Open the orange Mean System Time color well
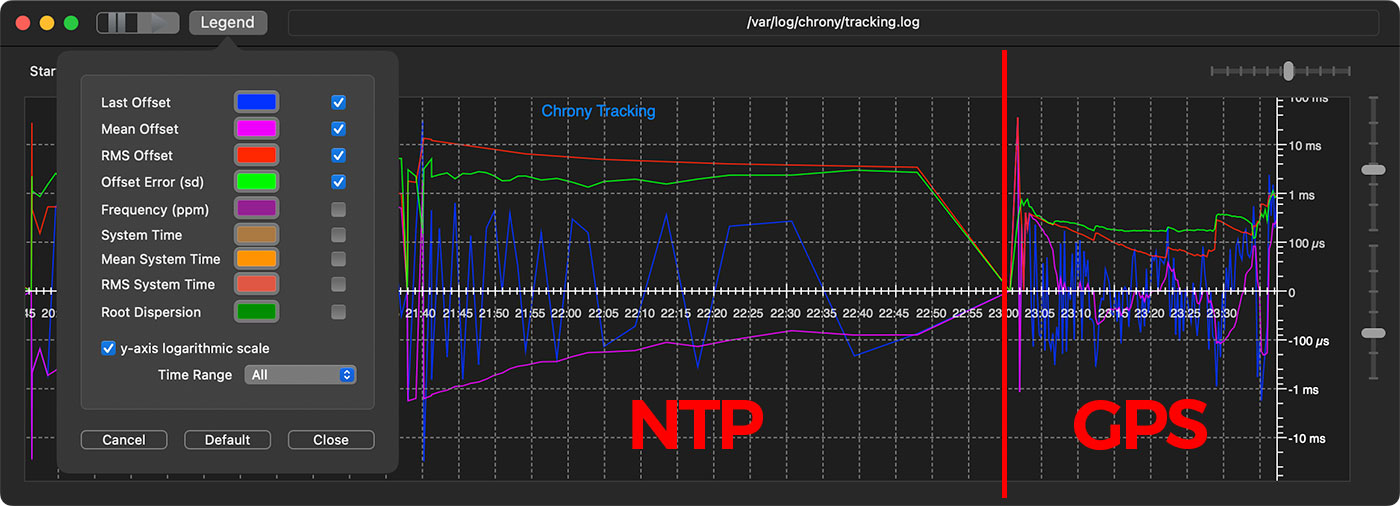The width and height of the screenshot is (1400, 506). [x=256, y=259]
